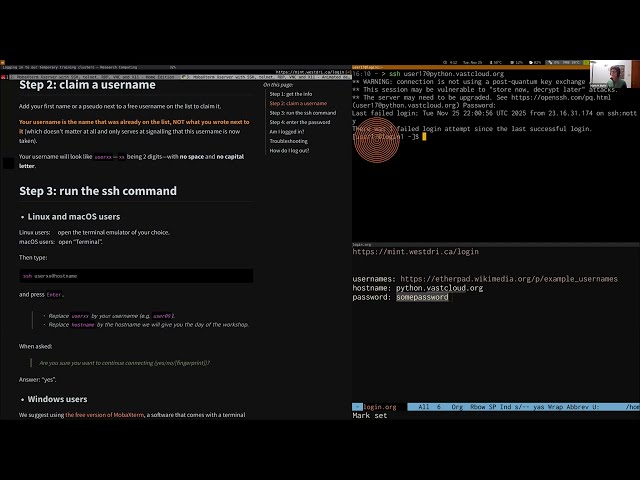Image resolution: width=640 pixels, height=480 pixels.
Task: Jump to 'How do I log out?' link
Action: pos(289,150)
